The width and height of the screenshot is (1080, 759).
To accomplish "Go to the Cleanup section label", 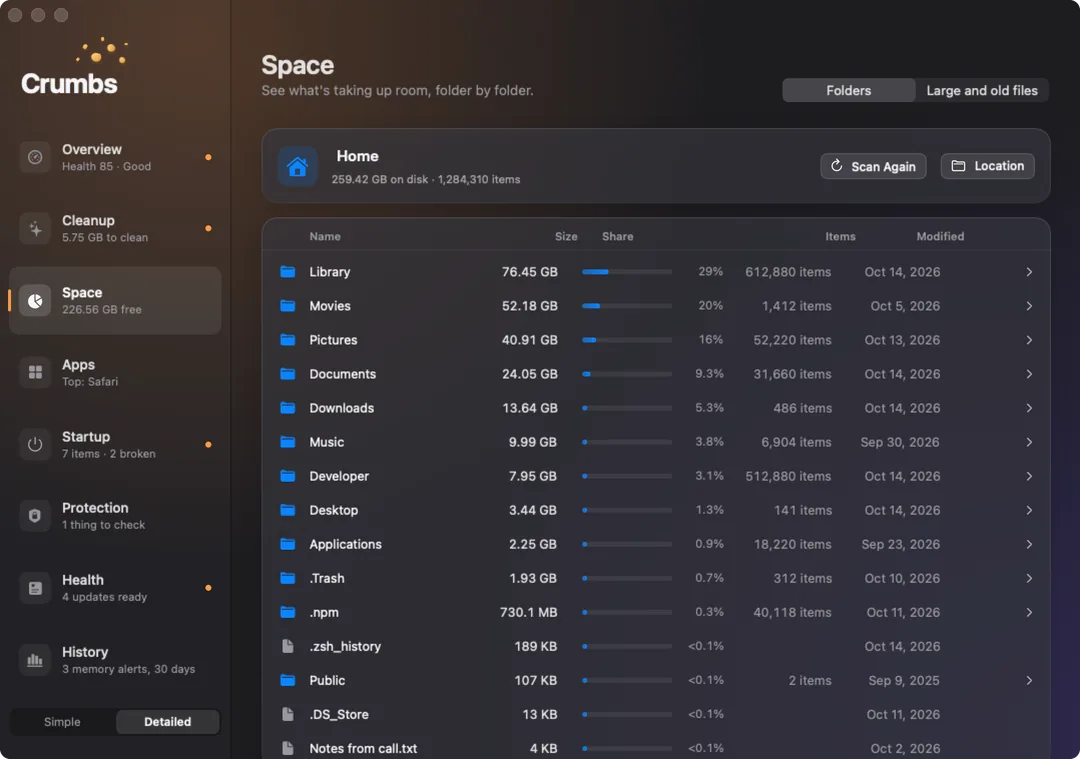I will tap(88, 220).
